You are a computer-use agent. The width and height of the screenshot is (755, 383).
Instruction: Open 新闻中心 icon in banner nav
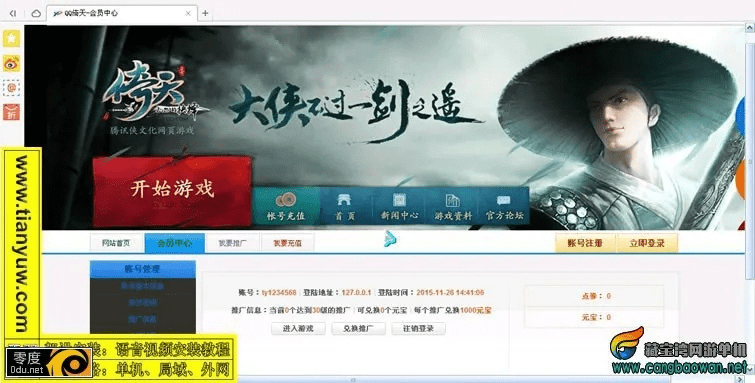(x=399, y=206)
